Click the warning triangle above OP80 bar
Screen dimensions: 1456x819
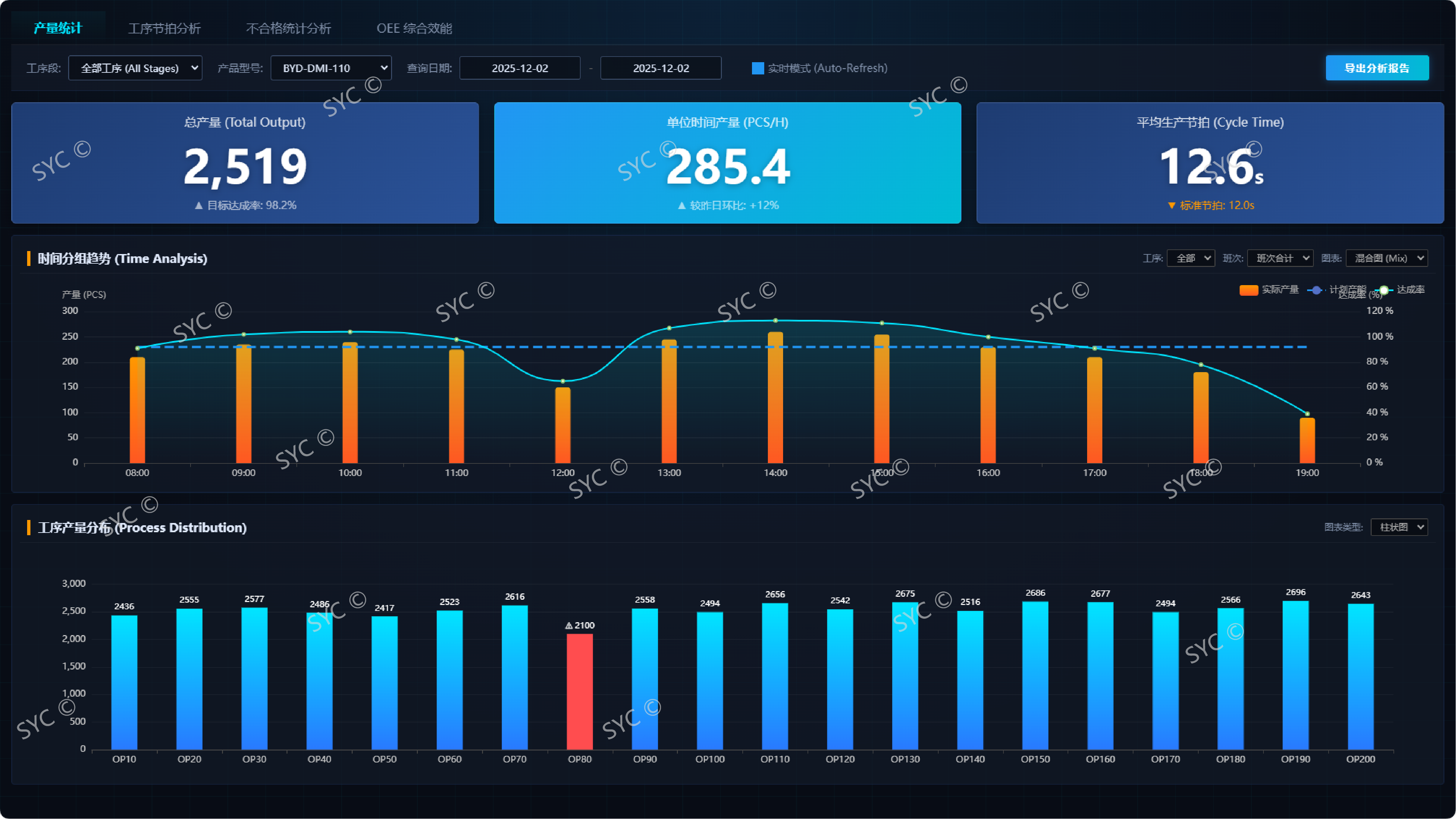(569, 626)
